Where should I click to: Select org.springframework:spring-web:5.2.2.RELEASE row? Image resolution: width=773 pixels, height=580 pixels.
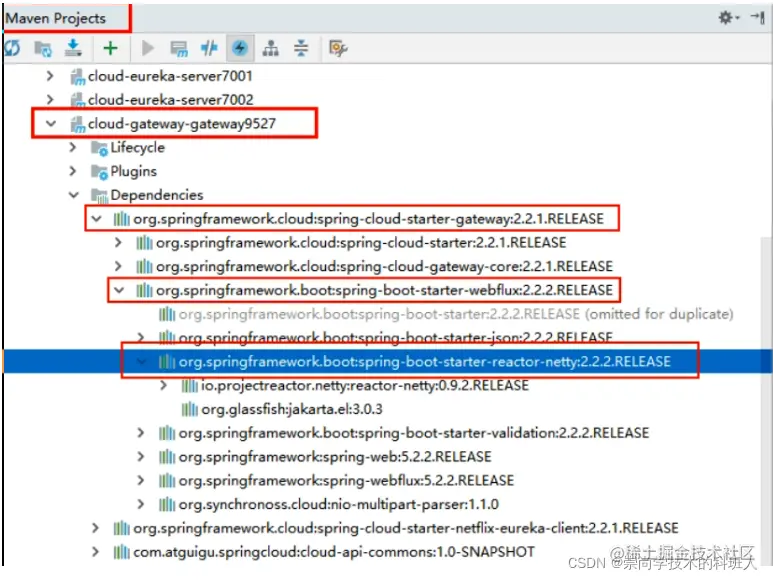pos(335,457)
